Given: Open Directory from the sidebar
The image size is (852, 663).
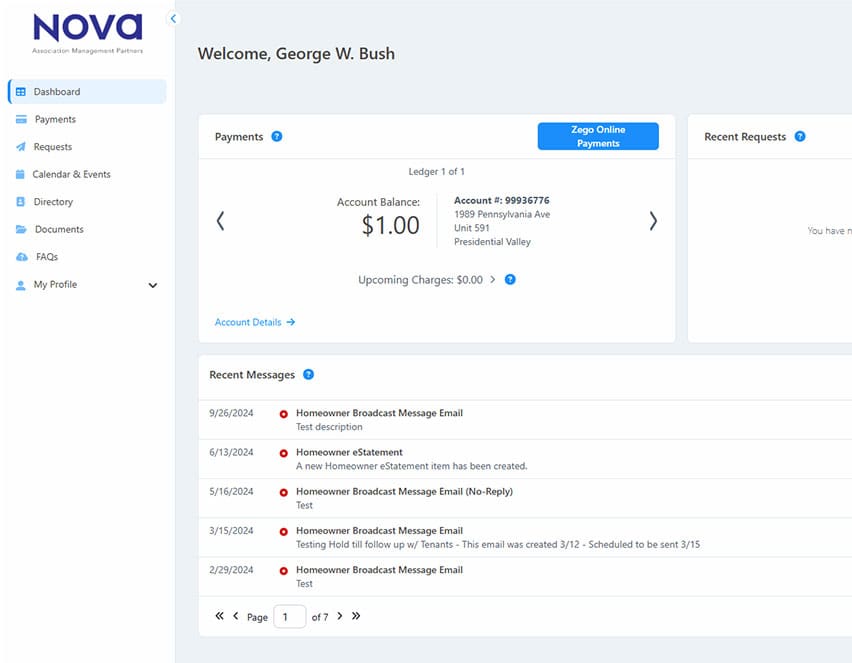Looking at the screenshot, I should (x=53, y=202).
